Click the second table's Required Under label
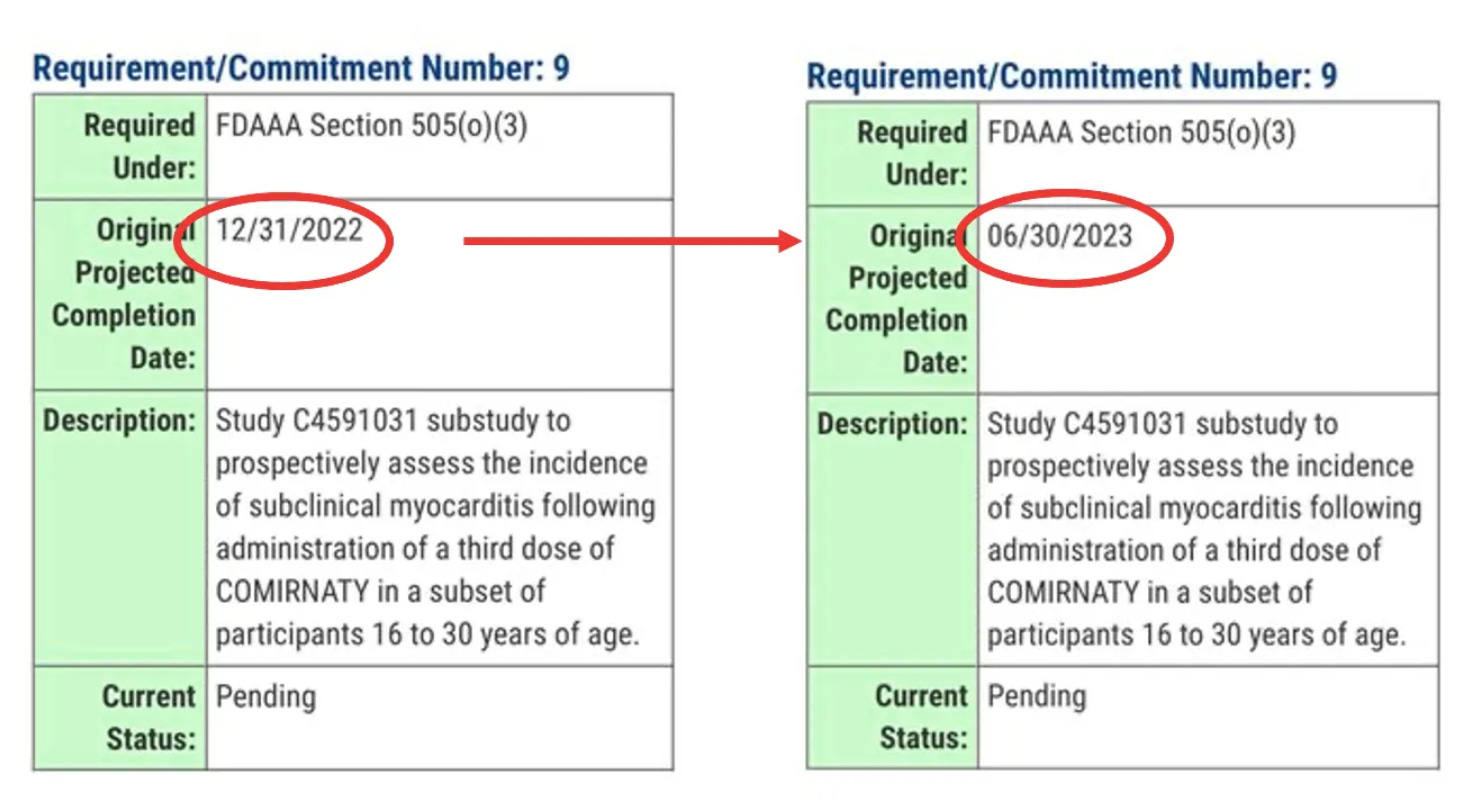Screen dimensions: 1464x810 [x=911, y=153]
